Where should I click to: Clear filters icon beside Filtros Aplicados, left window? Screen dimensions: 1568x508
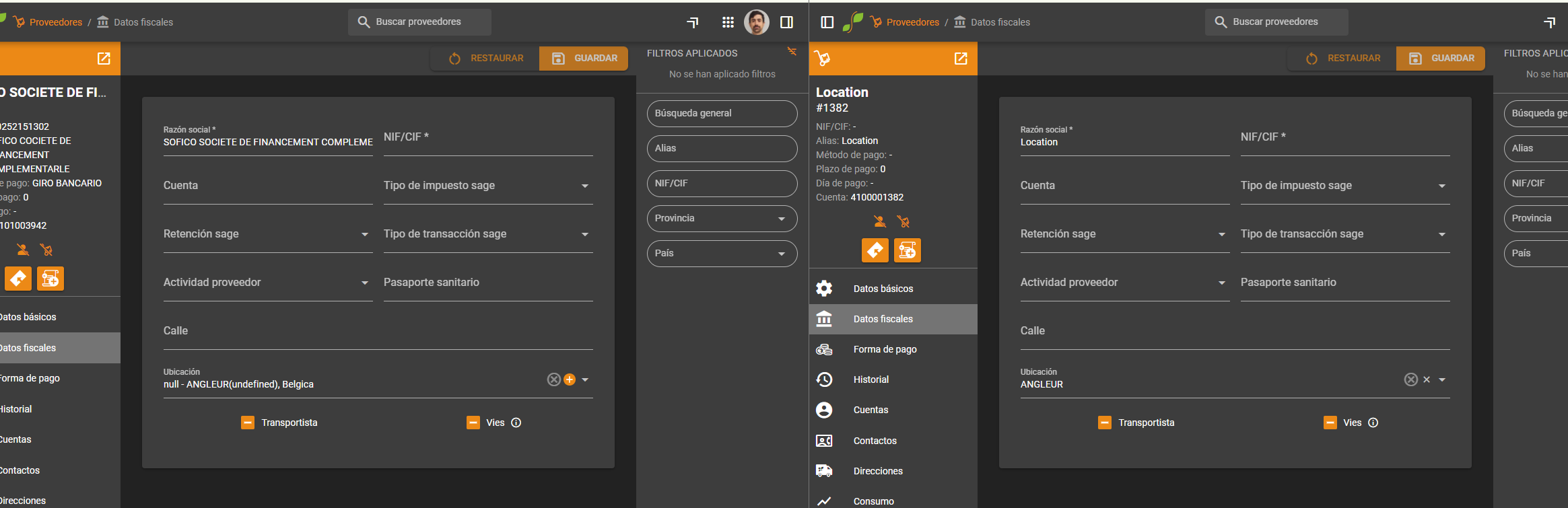(x=792, y=52)
